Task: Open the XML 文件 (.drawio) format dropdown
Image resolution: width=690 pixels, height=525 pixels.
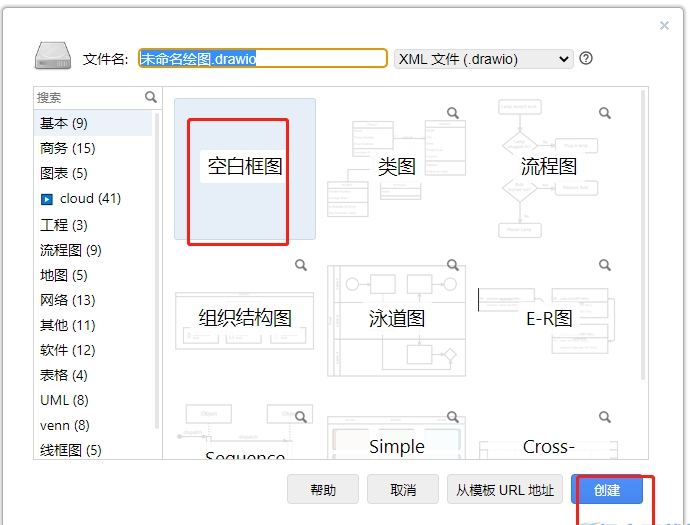Action: (483, 59)
